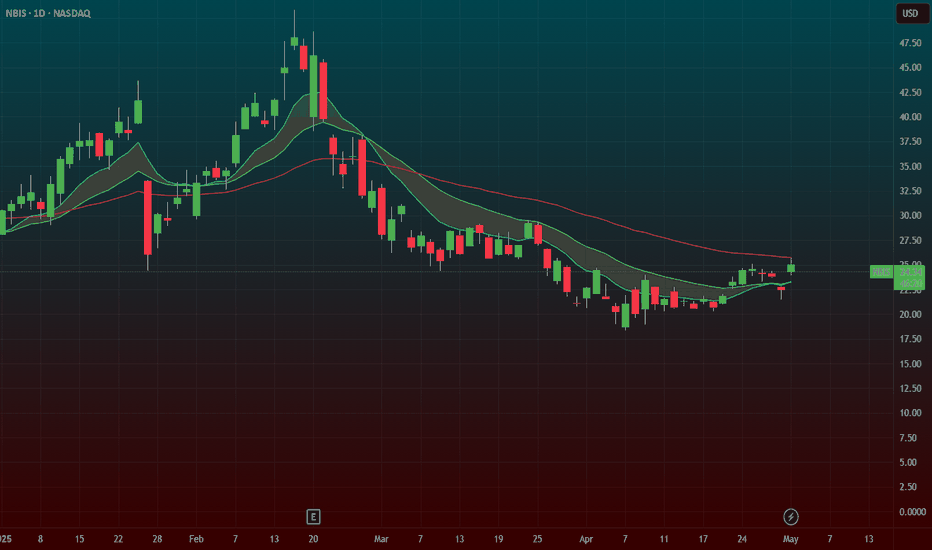932x550 pixels.
Task: Click the 2.50 price axis label
Action: (x=908, y=486)
